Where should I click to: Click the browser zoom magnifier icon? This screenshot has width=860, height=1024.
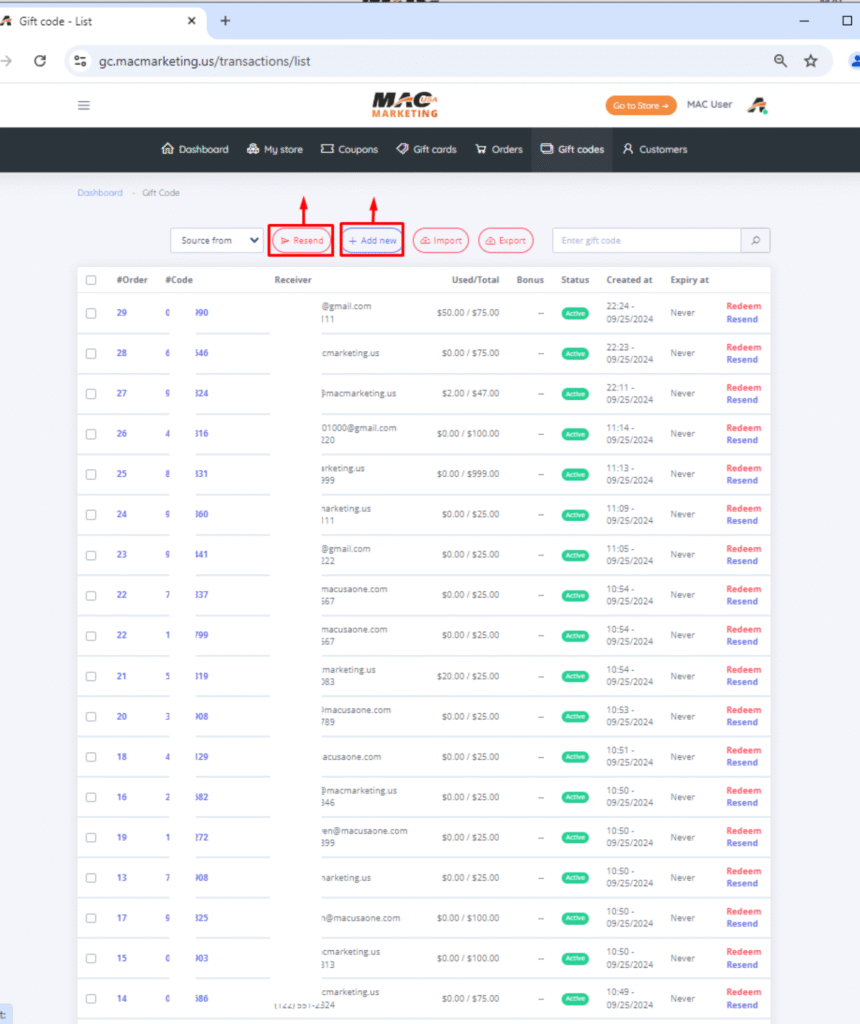point(780,61)
